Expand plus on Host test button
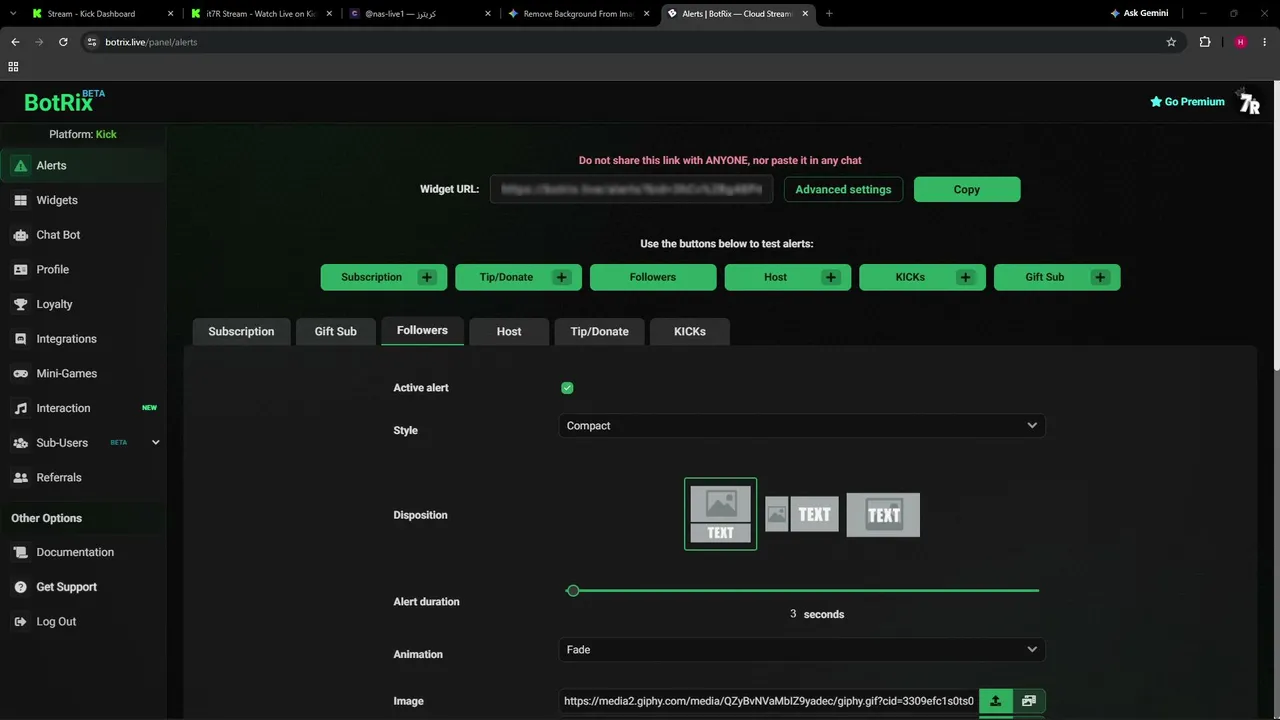1280x720 pixels. click(831, 277)
